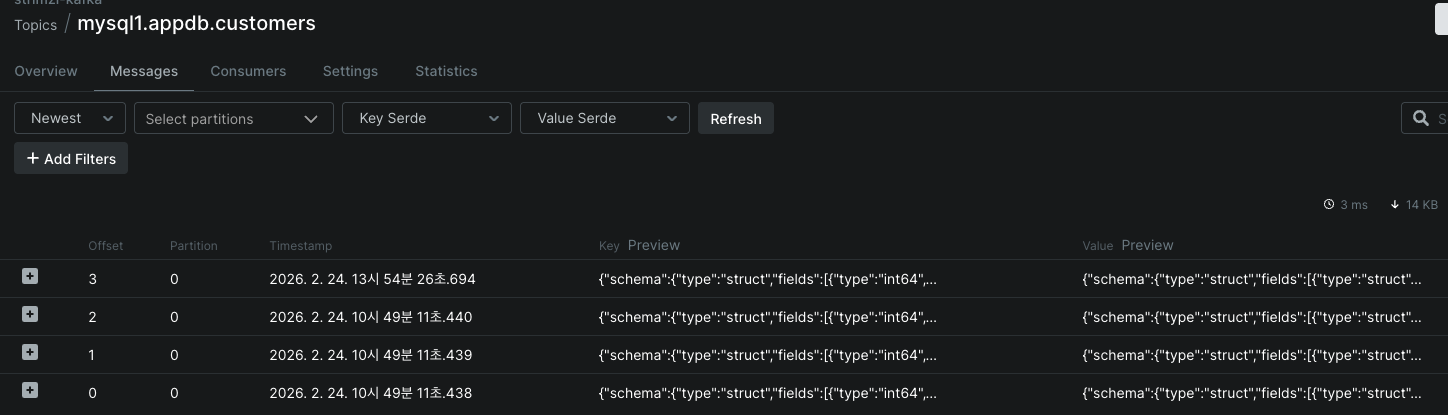Viewport: 1448px width, 415px height.
Task: Open the Value Serde dropdown
Action: pyautogui.click(x=605, y=118)
